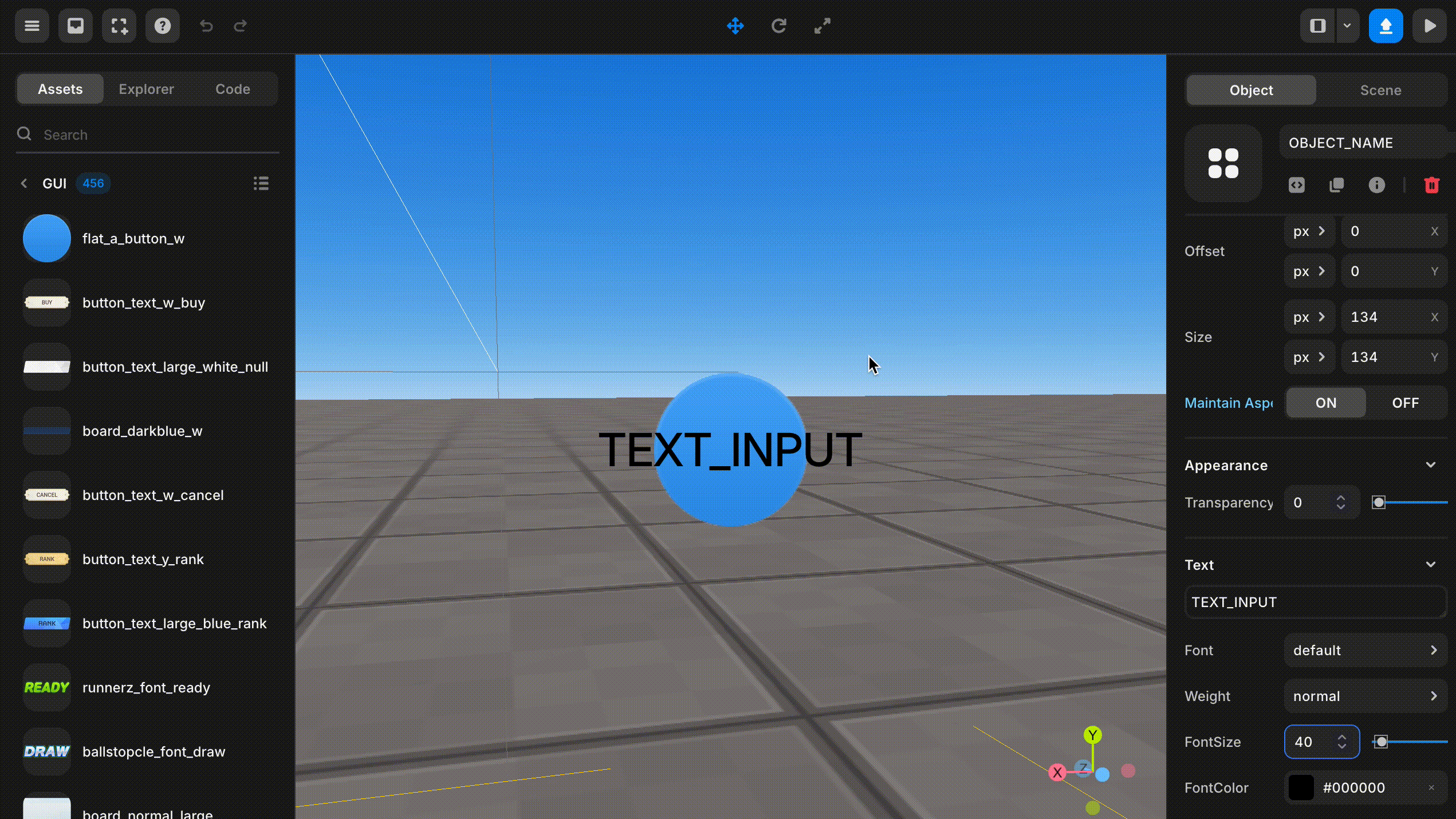Switch to Explorer tab
The height and width of the screenshot is (819, 1456).
[146, 89]
